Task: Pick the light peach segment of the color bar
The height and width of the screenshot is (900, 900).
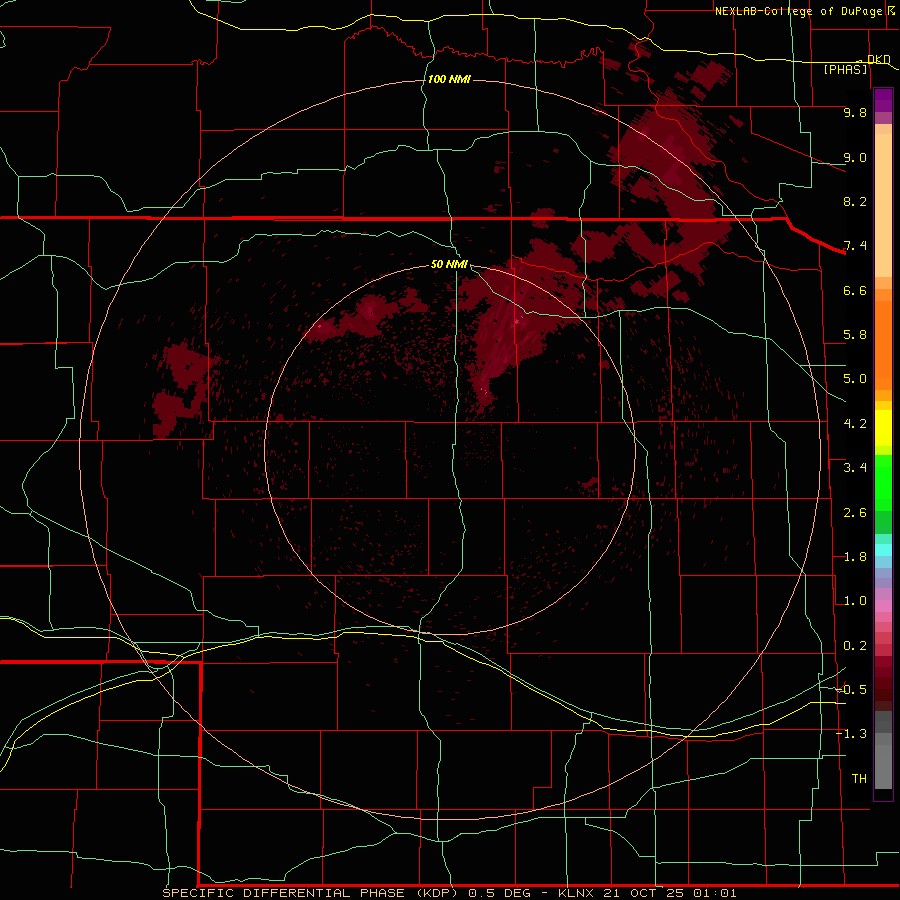Action: click(x=883, y=205)
